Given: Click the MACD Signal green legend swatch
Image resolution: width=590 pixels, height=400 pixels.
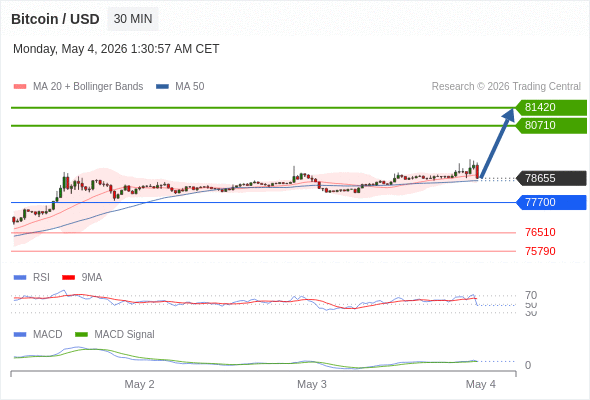Looking at the screenshot, I should (81, 335).
